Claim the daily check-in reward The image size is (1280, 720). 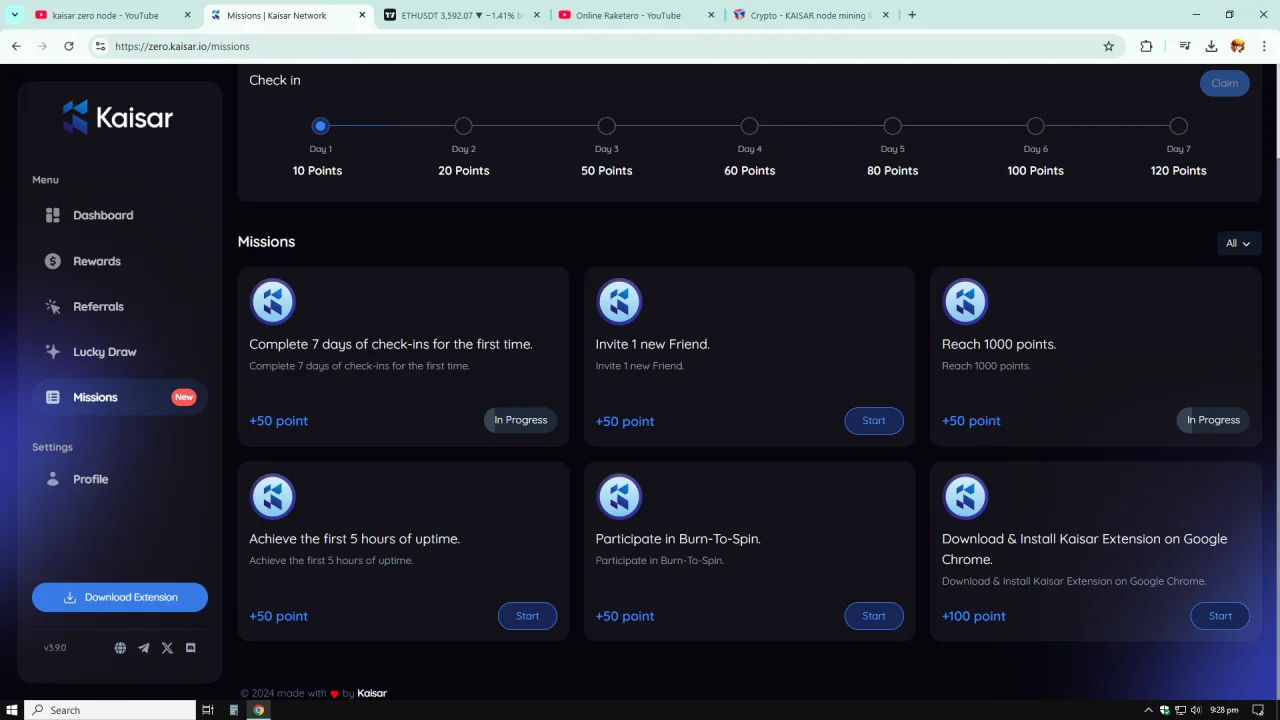click(x=1225, y=83)
